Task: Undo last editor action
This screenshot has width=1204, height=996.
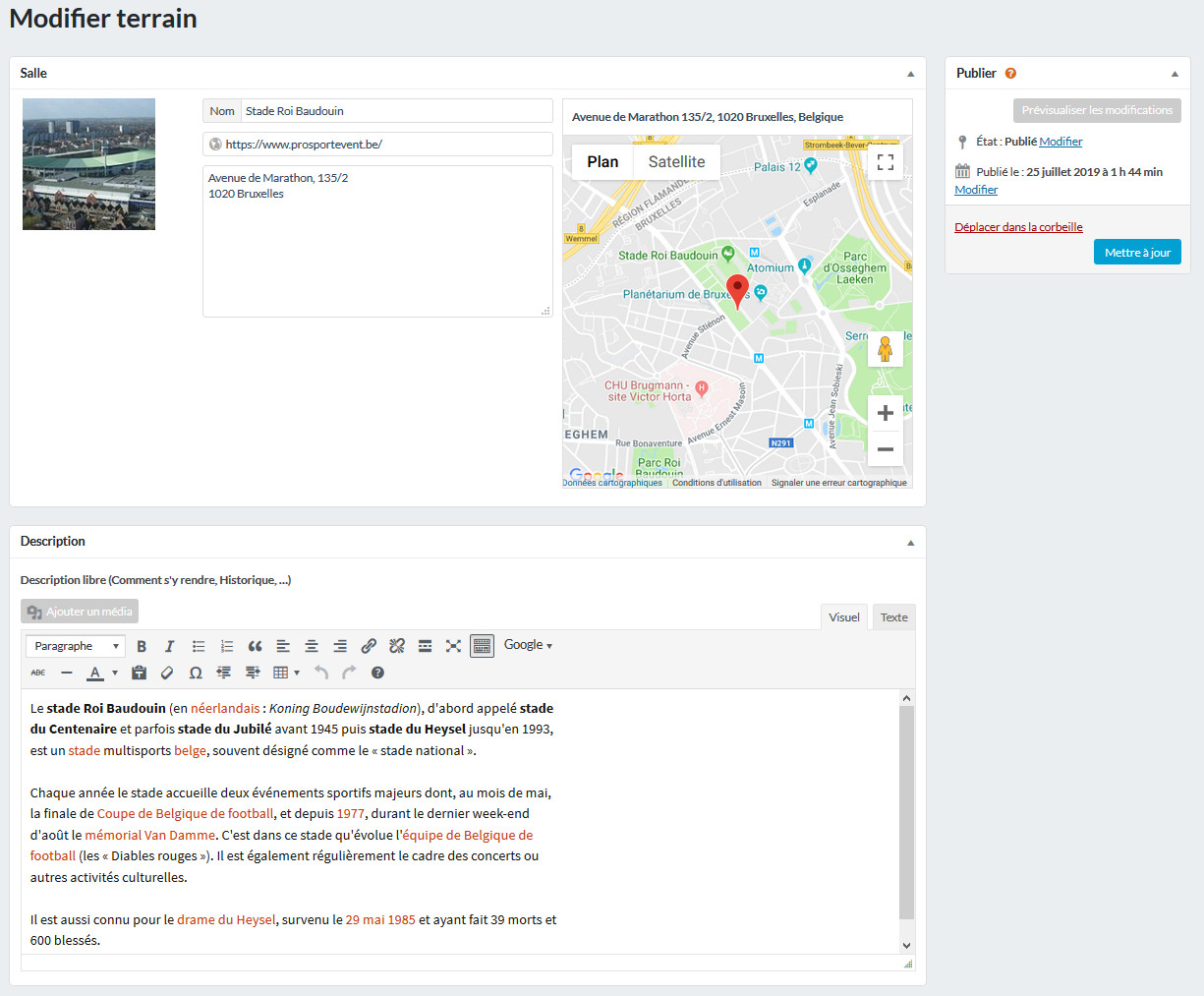Action: tap(321, 673)
